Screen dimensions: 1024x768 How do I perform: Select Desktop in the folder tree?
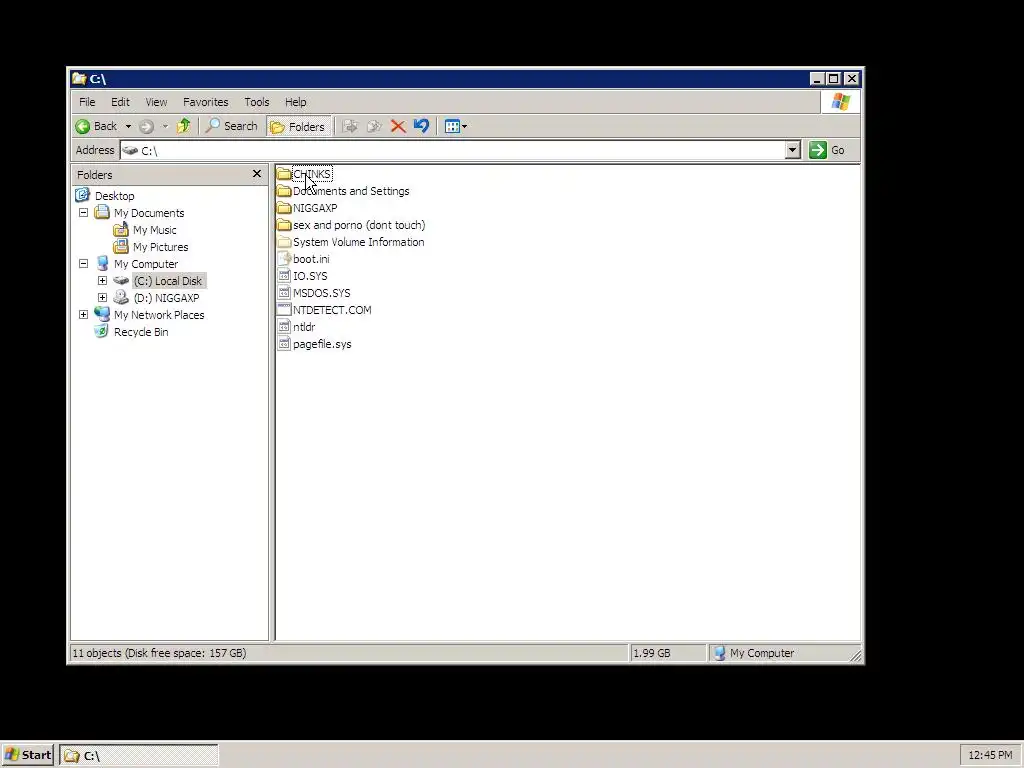(114, 196)
